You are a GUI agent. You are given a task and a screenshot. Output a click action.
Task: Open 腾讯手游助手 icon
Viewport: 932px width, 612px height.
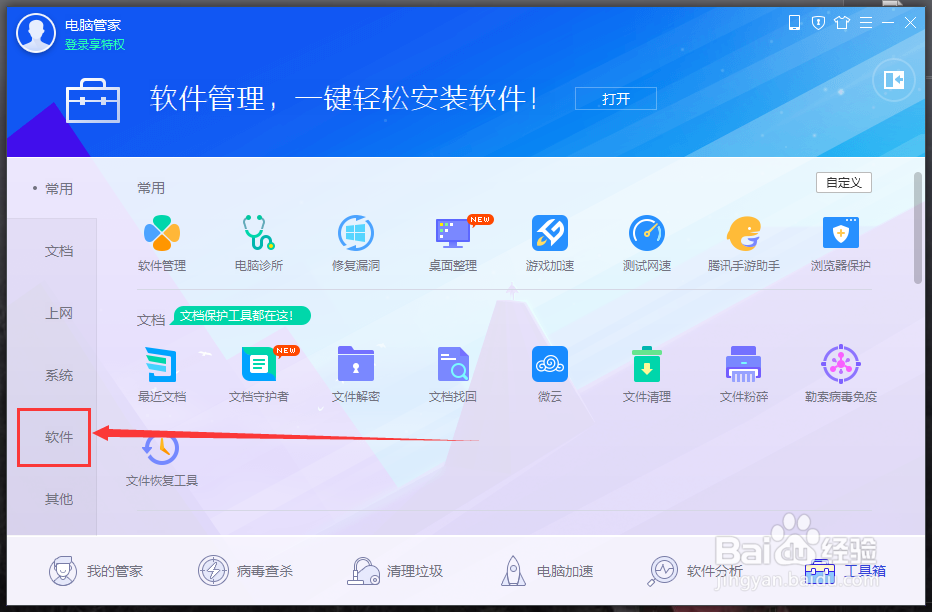(744, 233)
